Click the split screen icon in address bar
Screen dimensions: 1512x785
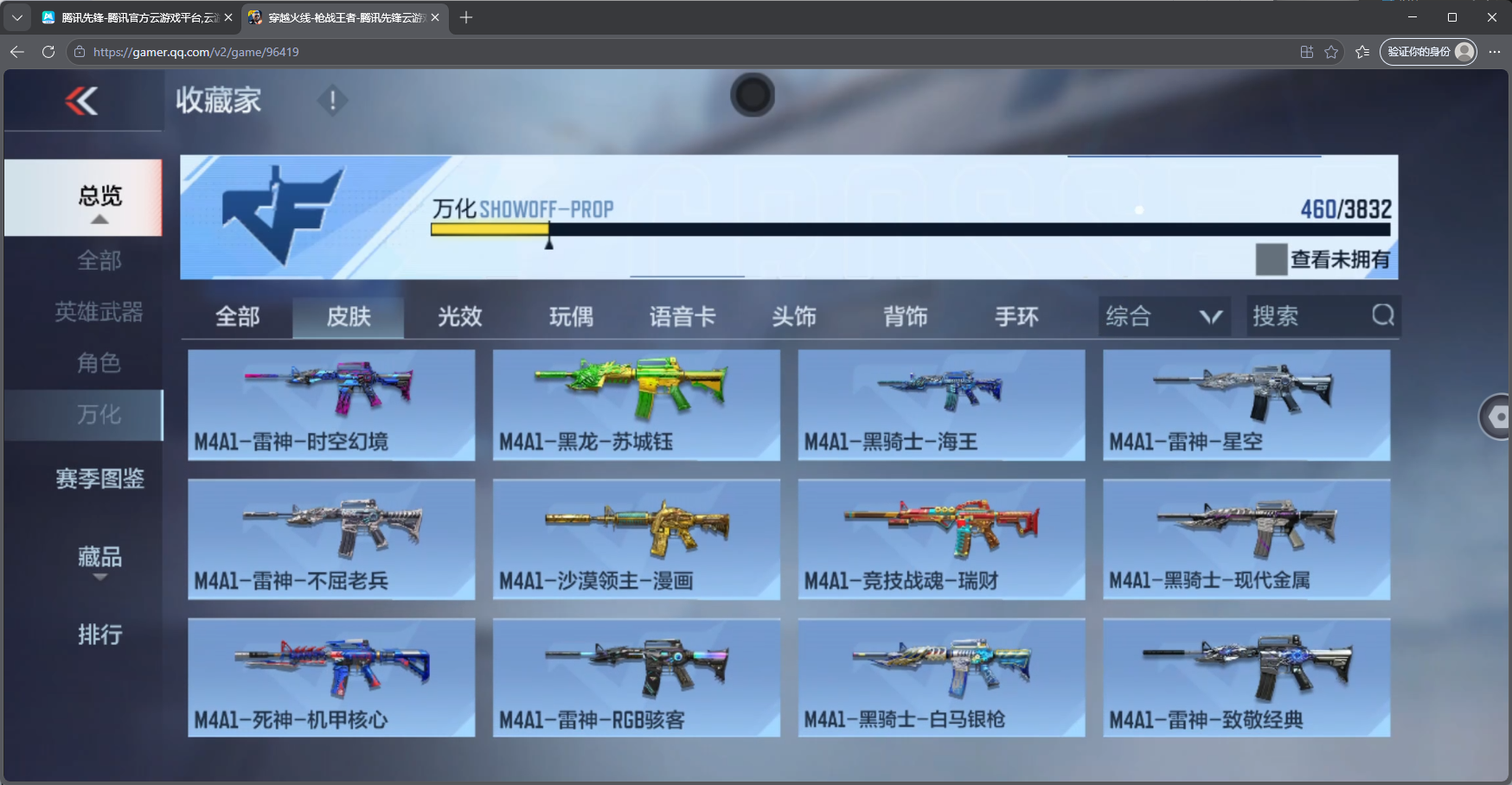pos(1306,52)
